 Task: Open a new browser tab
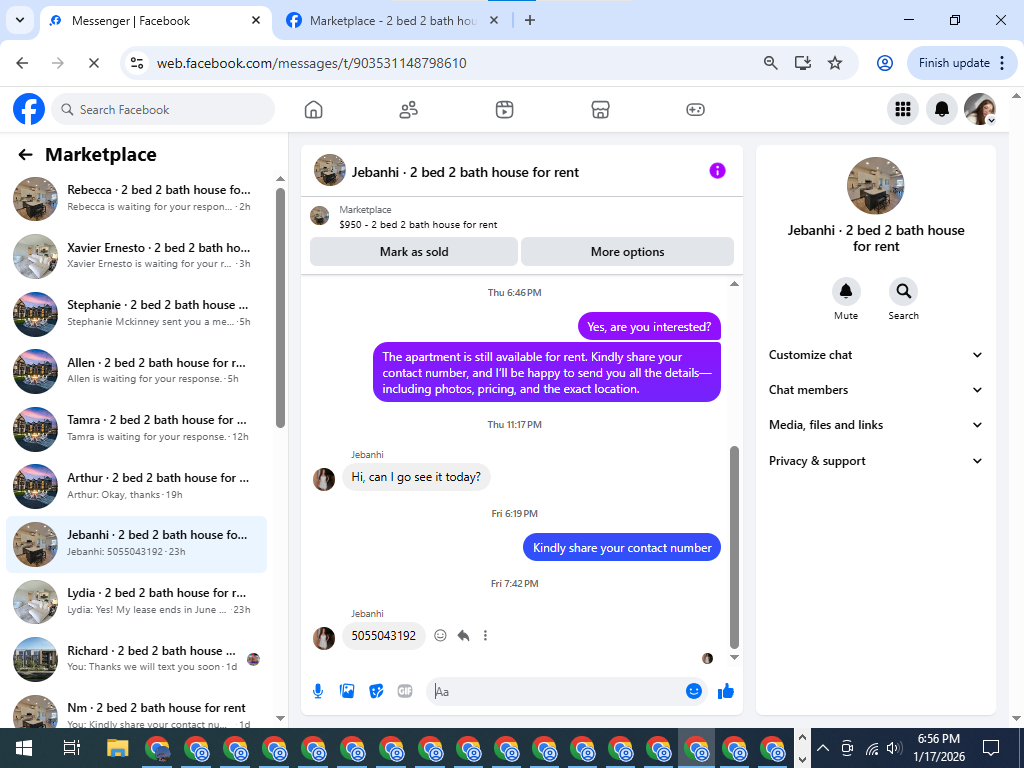[x=530, y=20]
